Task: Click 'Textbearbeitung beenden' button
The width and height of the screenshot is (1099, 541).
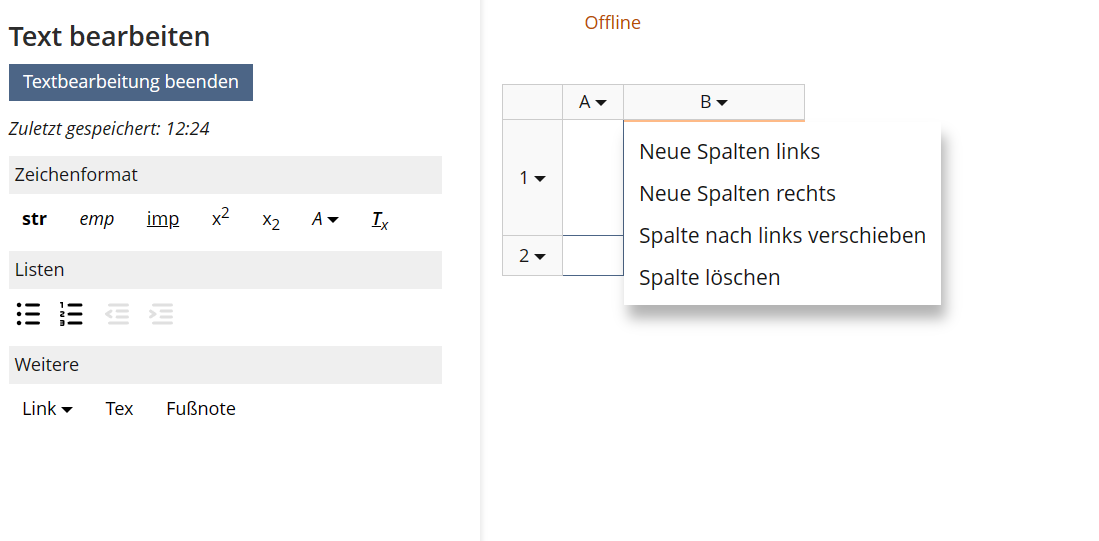Action: point(131,82)
